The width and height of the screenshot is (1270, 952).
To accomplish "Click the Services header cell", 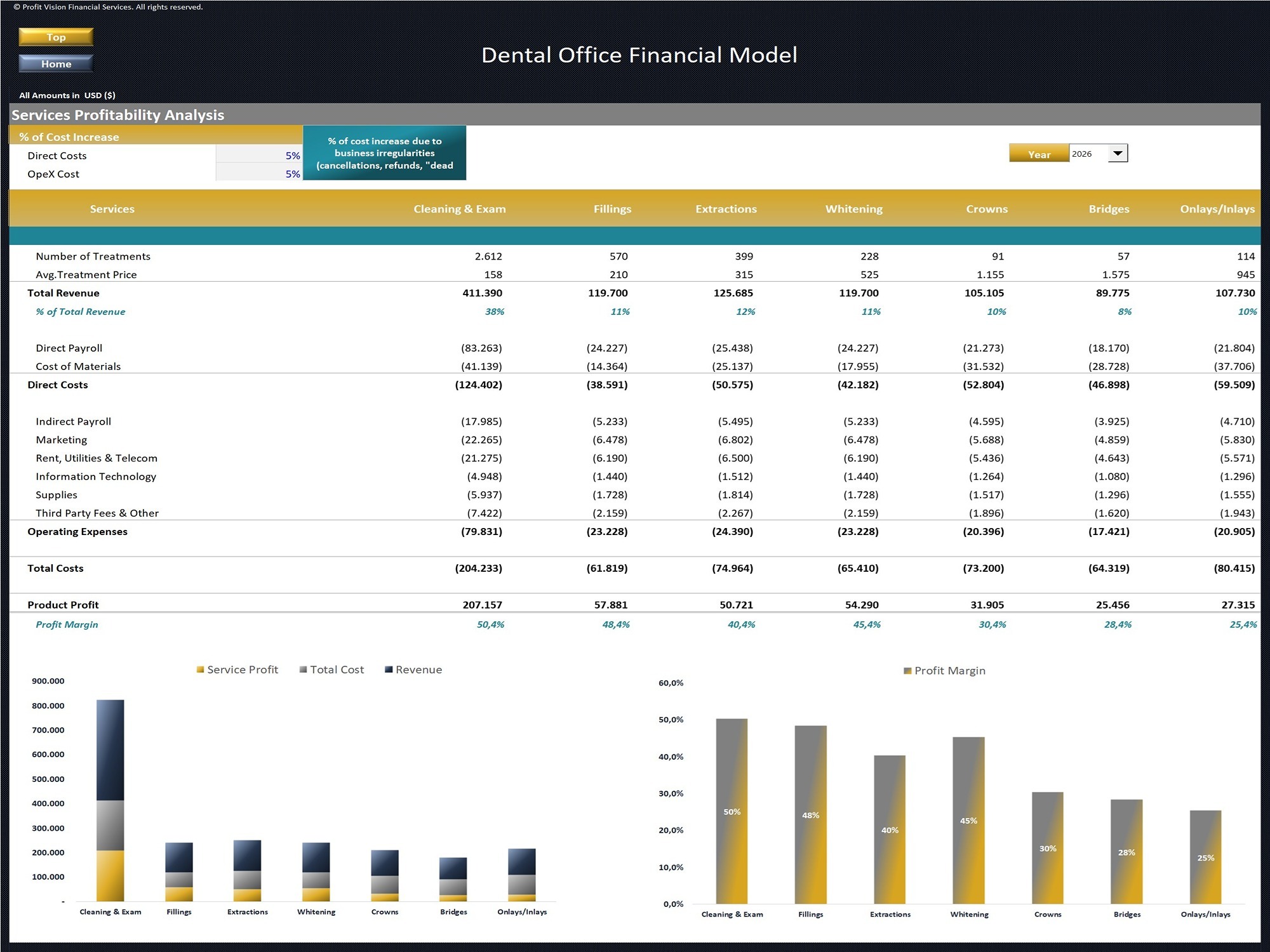I will pyautogui.click(x=112, y=209).
